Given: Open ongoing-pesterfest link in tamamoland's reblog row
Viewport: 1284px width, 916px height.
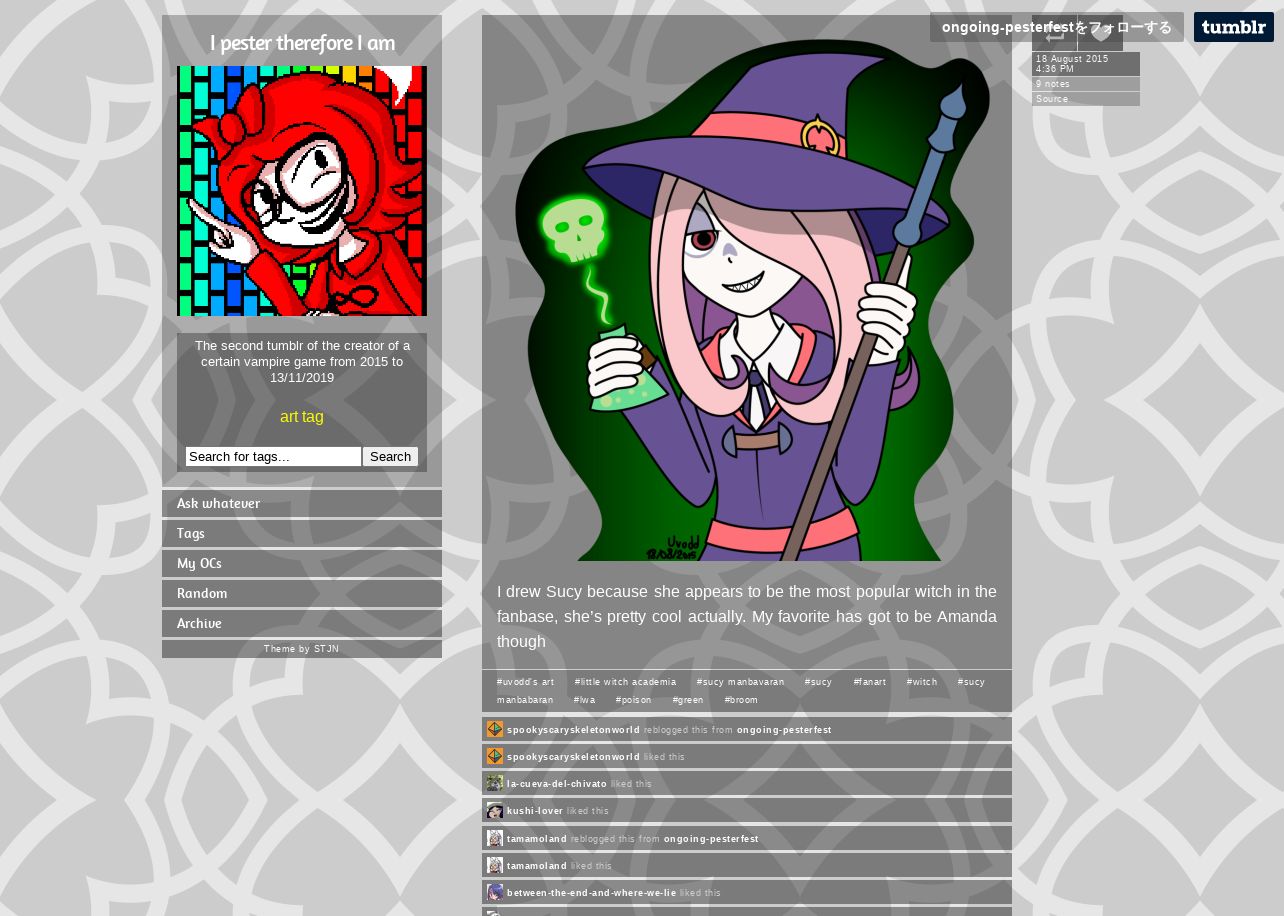Looking at the screenshot, I should click(711, 839).
